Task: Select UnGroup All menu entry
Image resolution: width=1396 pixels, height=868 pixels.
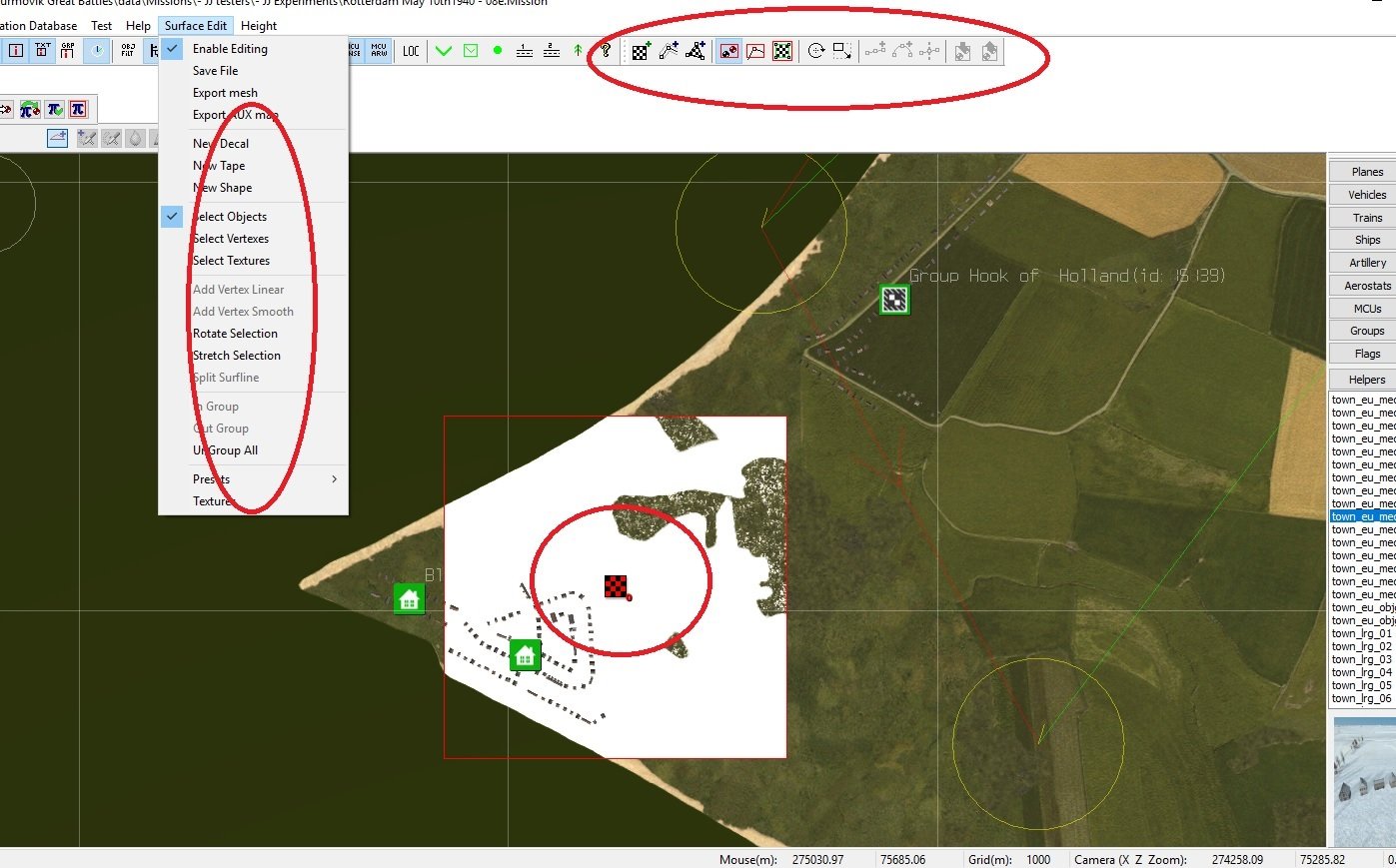Action: coord(226,450)
